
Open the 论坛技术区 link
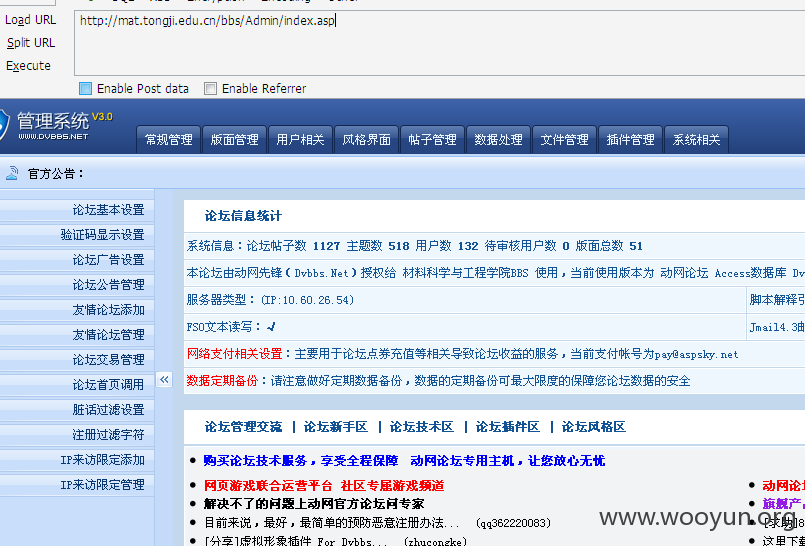point(421,427)
